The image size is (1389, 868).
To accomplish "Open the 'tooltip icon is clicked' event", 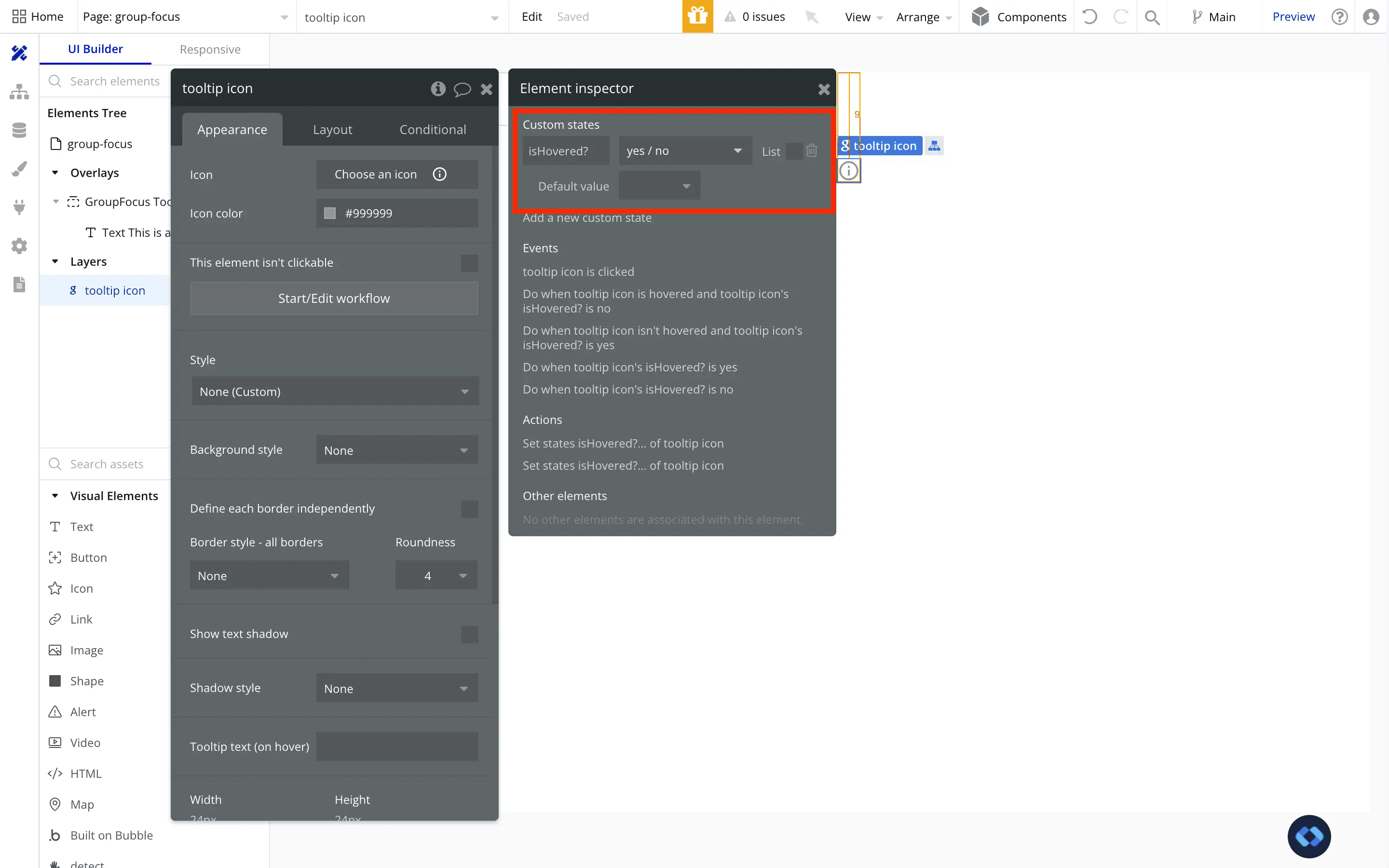I will 578,271.
